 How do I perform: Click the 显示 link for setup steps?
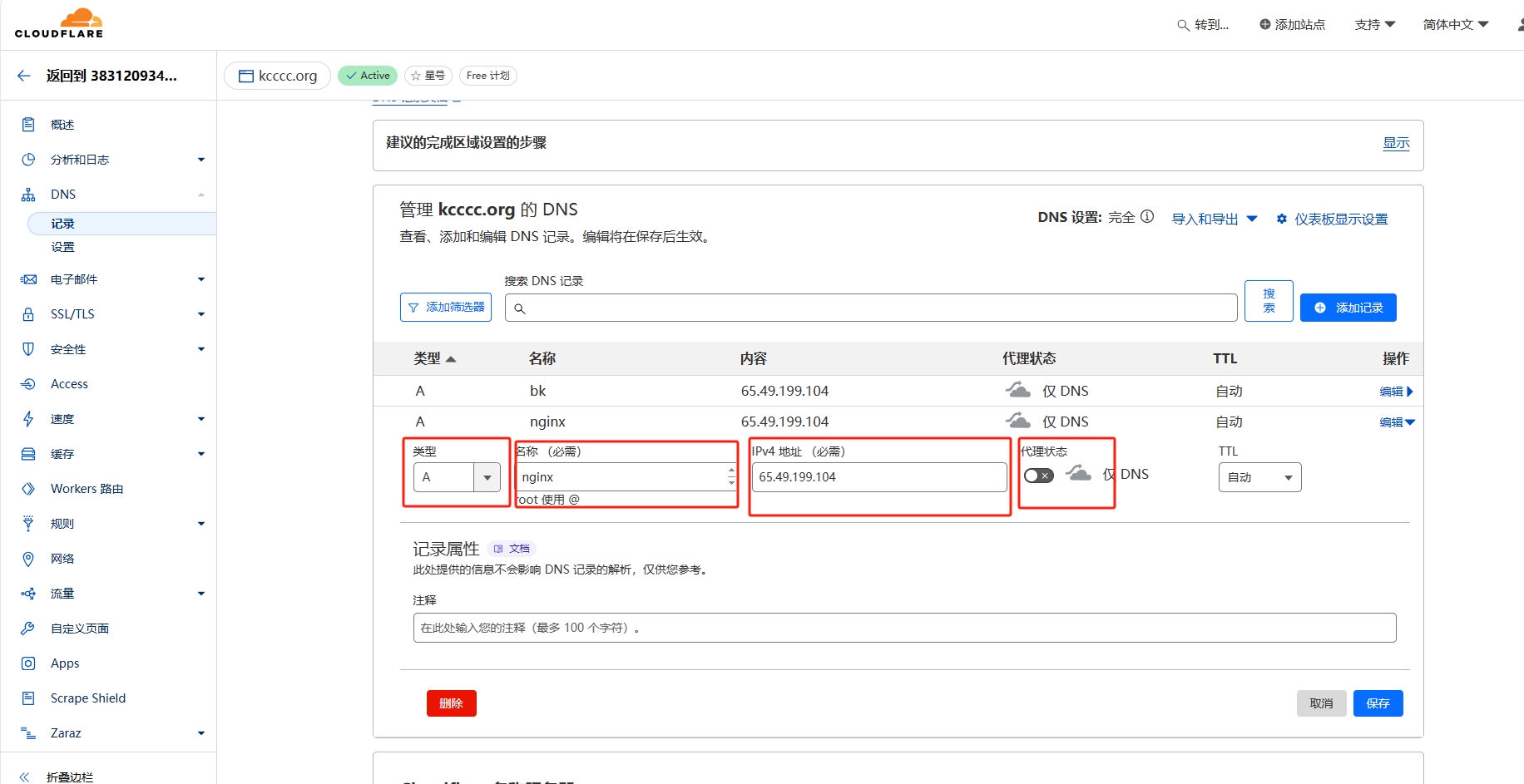tap(1396, 143)
